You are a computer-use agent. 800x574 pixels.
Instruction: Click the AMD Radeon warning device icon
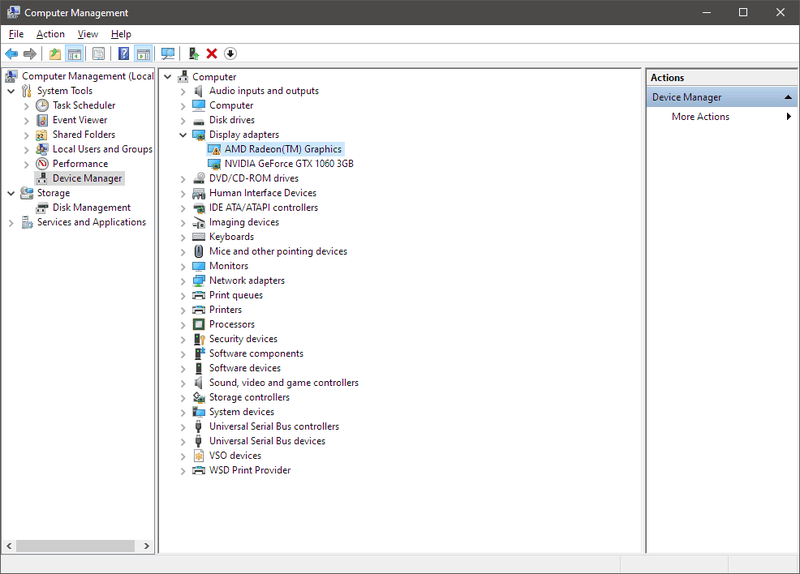214,149
